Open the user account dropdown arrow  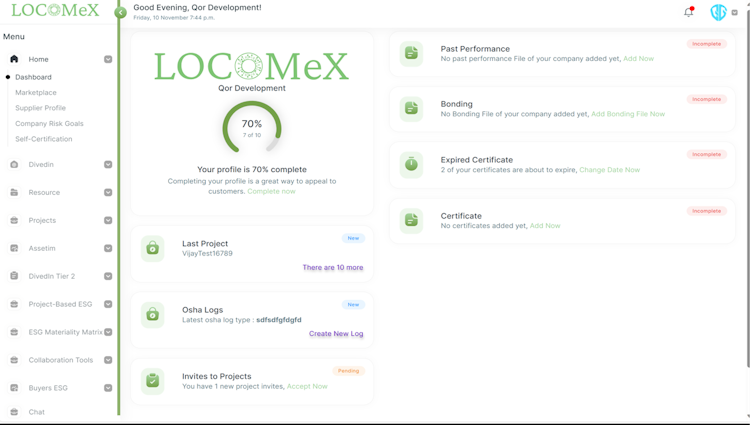(735, 13)
